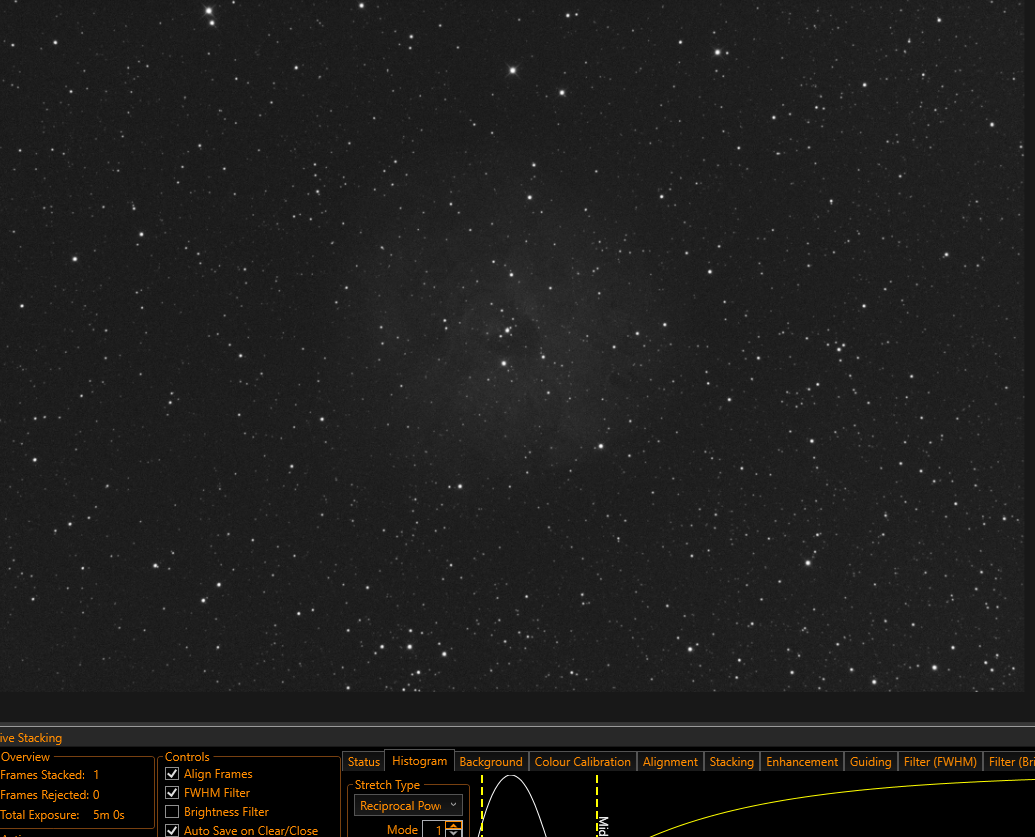Select the Histogram tab
This screenshot has width=1035, height=837.
419,761
